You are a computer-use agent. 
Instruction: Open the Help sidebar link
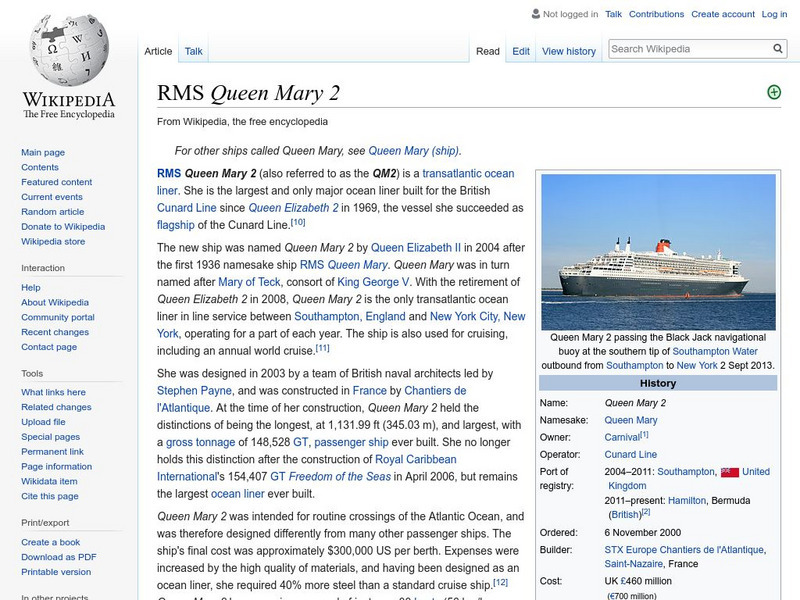coord(31,287)
